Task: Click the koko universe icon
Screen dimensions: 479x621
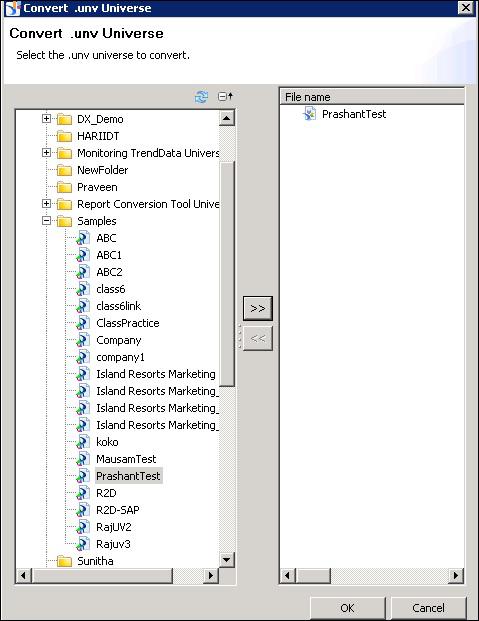Action: coord(83,442)
